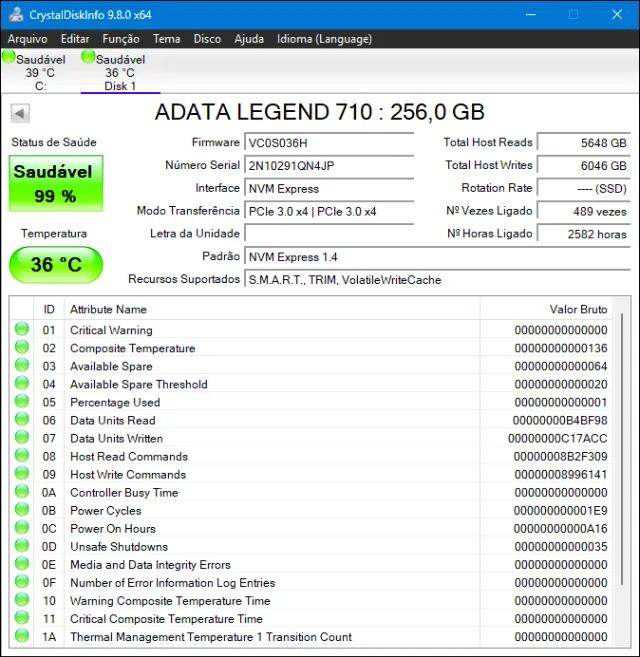The image size is (640, 657).
Task: Click raw value 0000000B4BF98
Action: point(560,420)
